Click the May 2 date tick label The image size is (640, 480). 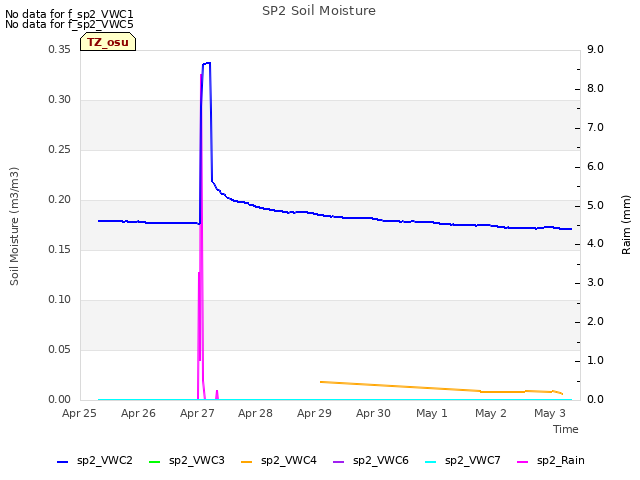tap(491, 413)
